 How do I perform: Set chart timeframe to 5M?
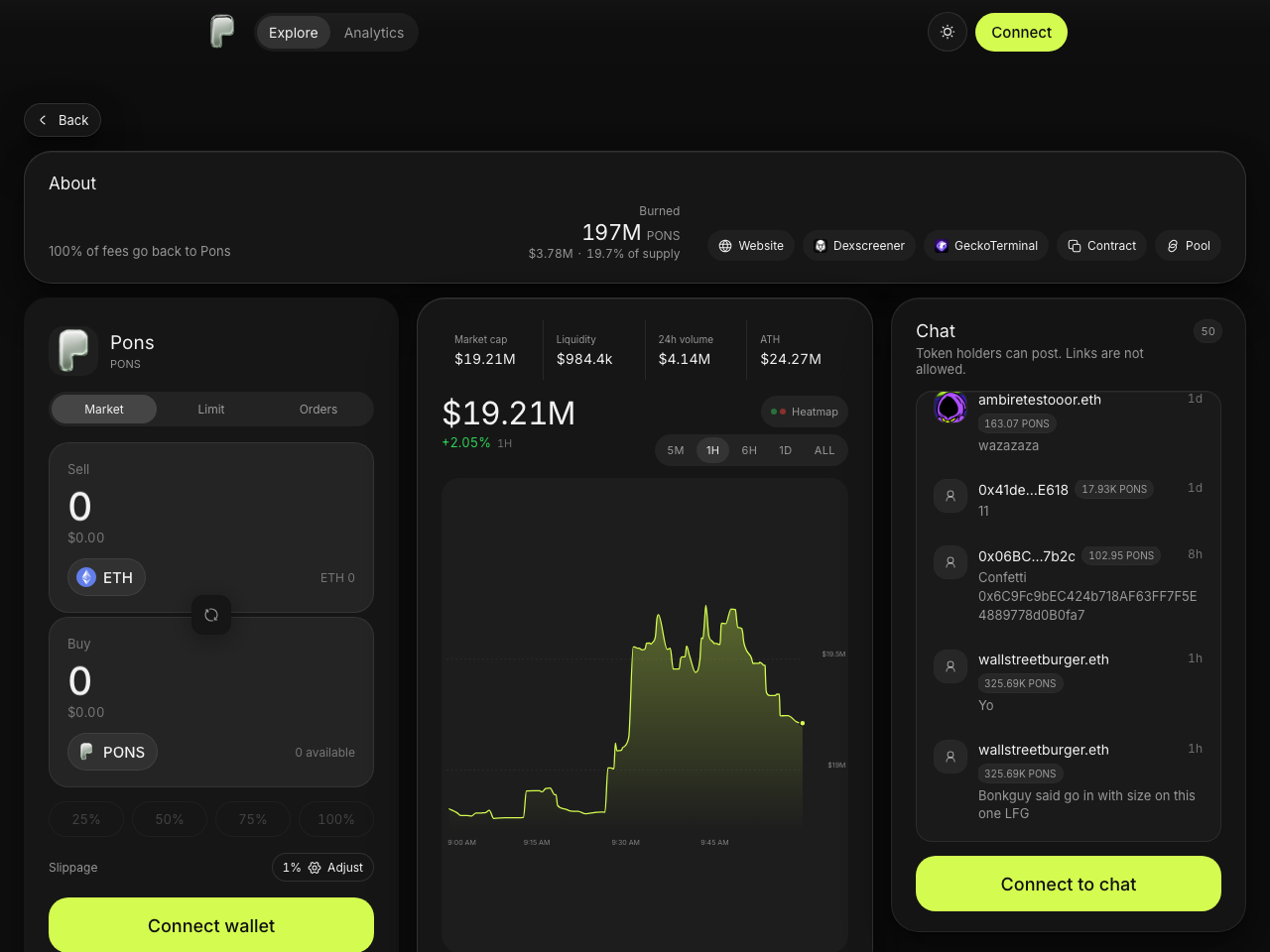coord(676,450)
